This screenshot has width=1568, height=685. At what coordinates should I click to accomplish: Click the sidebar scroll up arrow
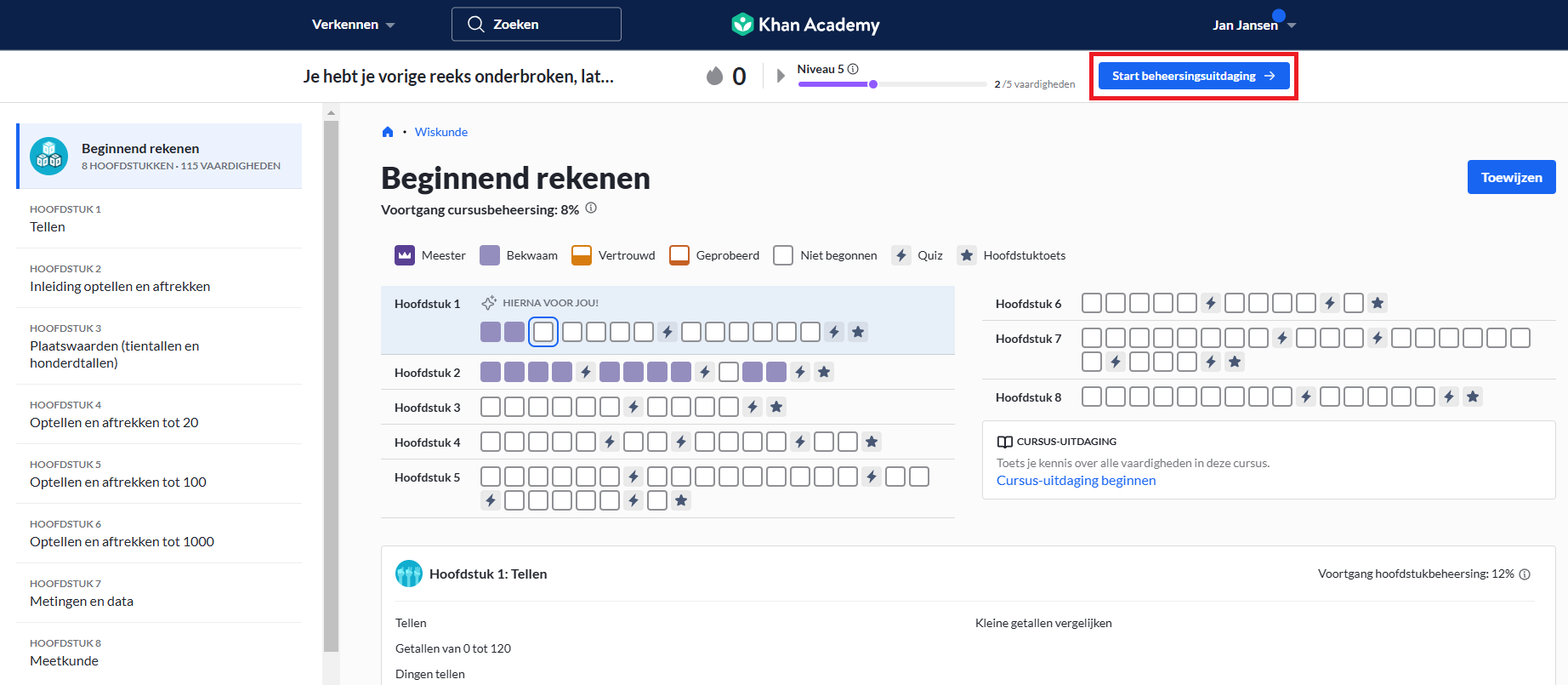[x=331, y=112]
